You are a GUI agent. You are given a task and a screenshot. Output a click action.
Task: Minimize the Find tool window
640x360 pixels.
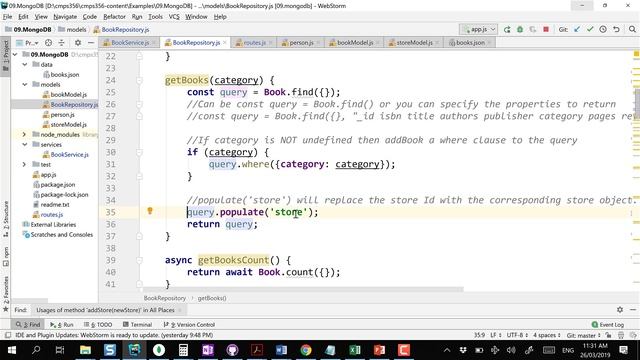click(x=633, y=310)
